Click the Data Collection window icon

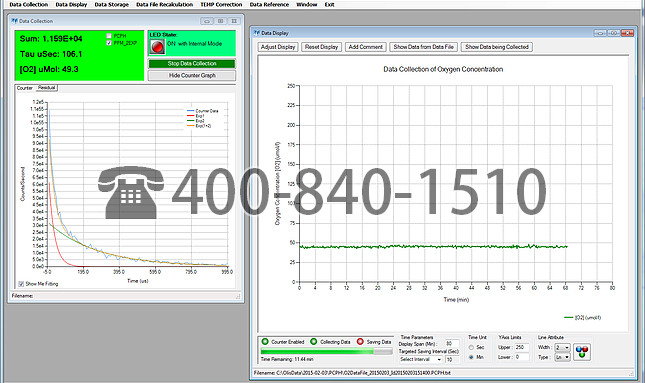pyautogui.click(x=14, y=21)
